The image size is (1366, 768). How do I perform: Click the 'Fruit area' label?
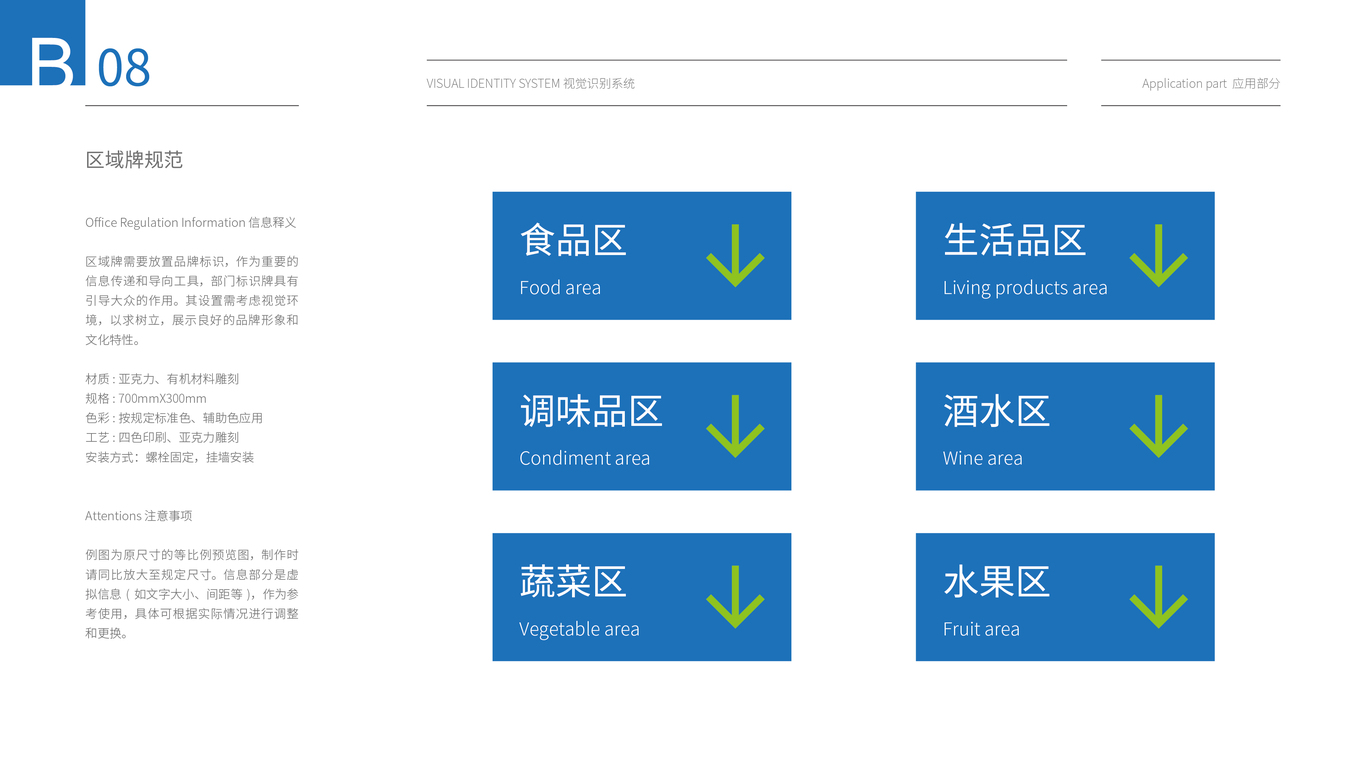coord(981,629)
